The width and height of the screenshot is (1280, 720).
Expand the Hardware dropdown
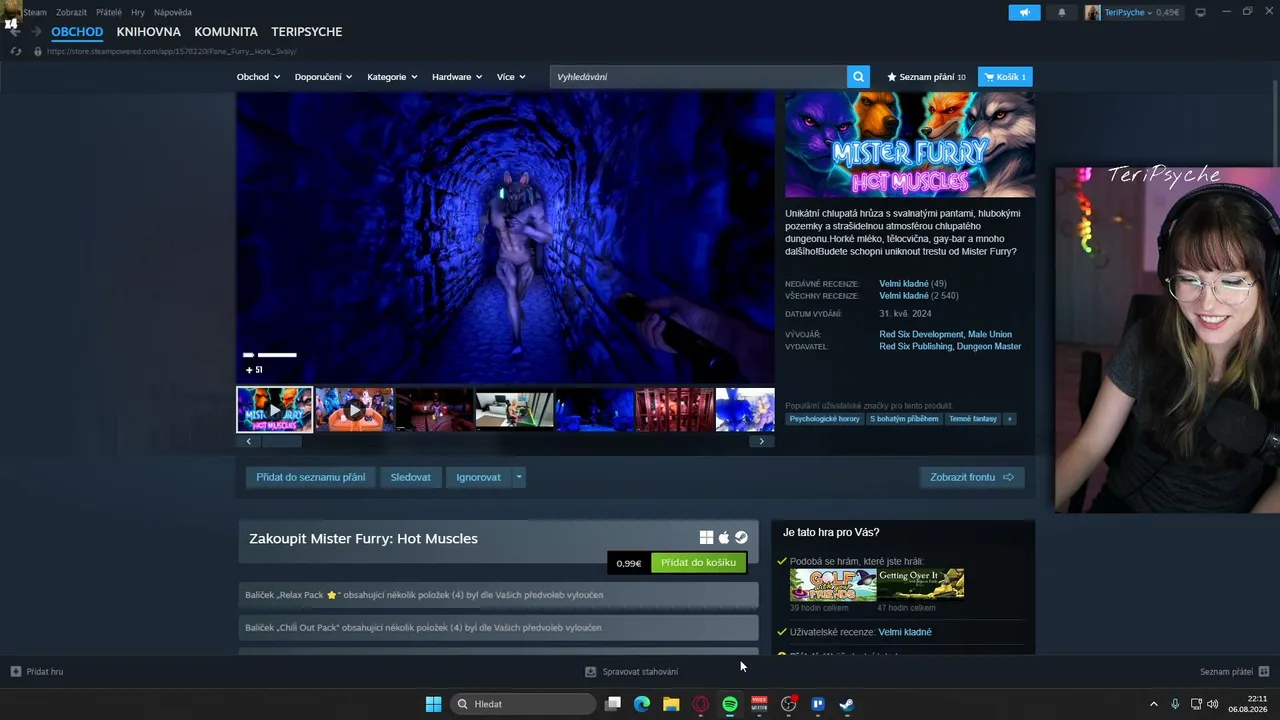(x=457, y=77)
